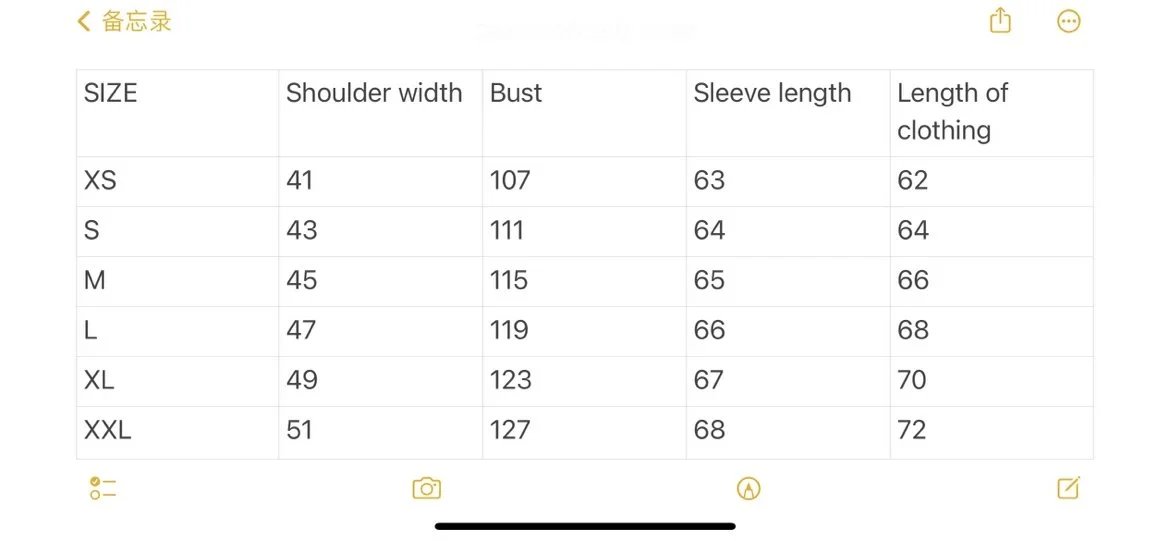The width and height of the screenshot is (1170, 541).
Task: Tap the SIZE header cell
Action: point(178,112)
